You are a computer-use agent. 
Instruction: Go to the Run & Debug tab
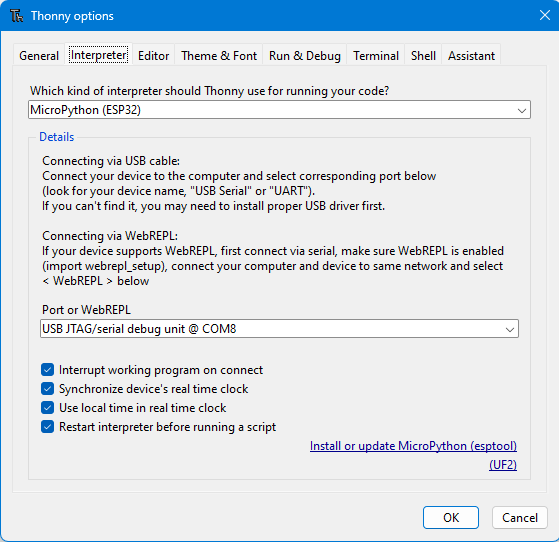[305, 56]
